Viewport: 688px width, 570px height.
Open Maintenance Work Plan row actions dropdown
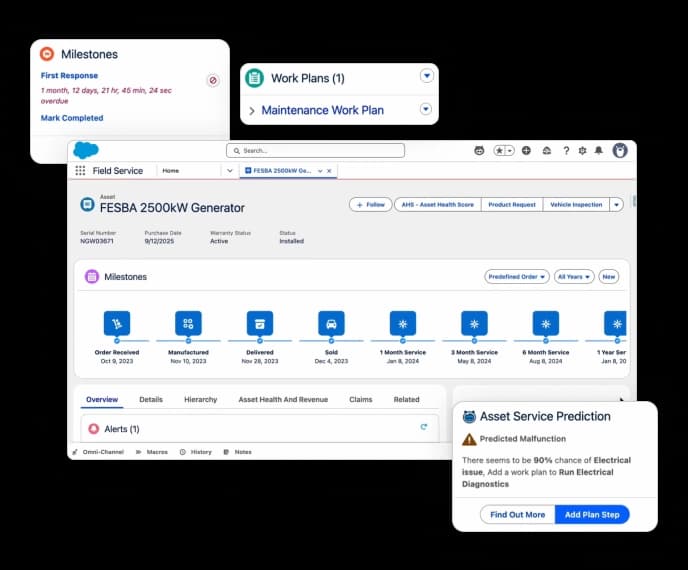tap(426, 109)
